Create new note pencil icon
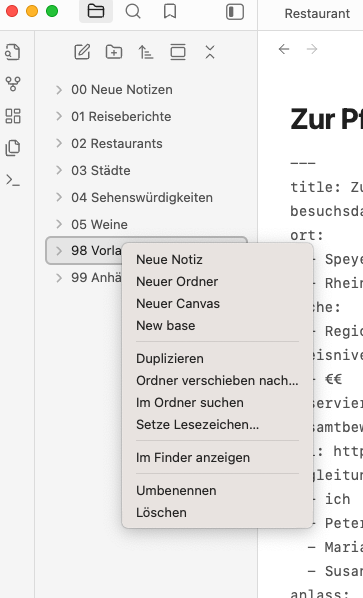363x598 pixels. click(x=82, y=52)
